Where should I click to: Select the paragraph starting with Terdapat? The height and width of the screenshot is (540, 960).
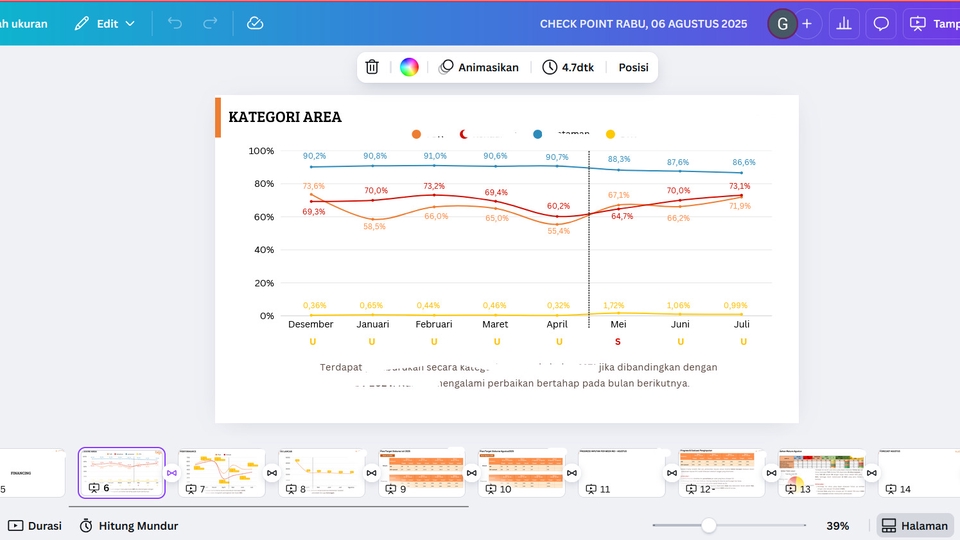tap(519, 375)
